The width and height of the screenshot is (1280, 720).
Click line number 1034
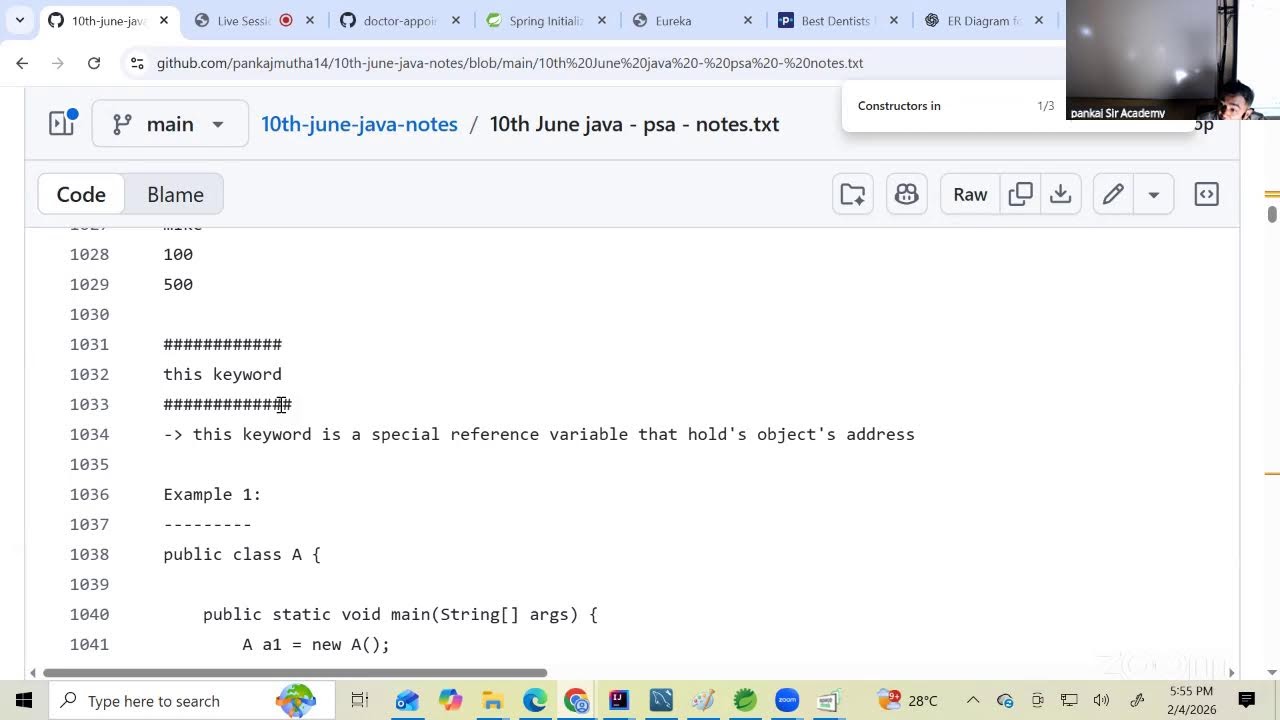coord(89,434)
